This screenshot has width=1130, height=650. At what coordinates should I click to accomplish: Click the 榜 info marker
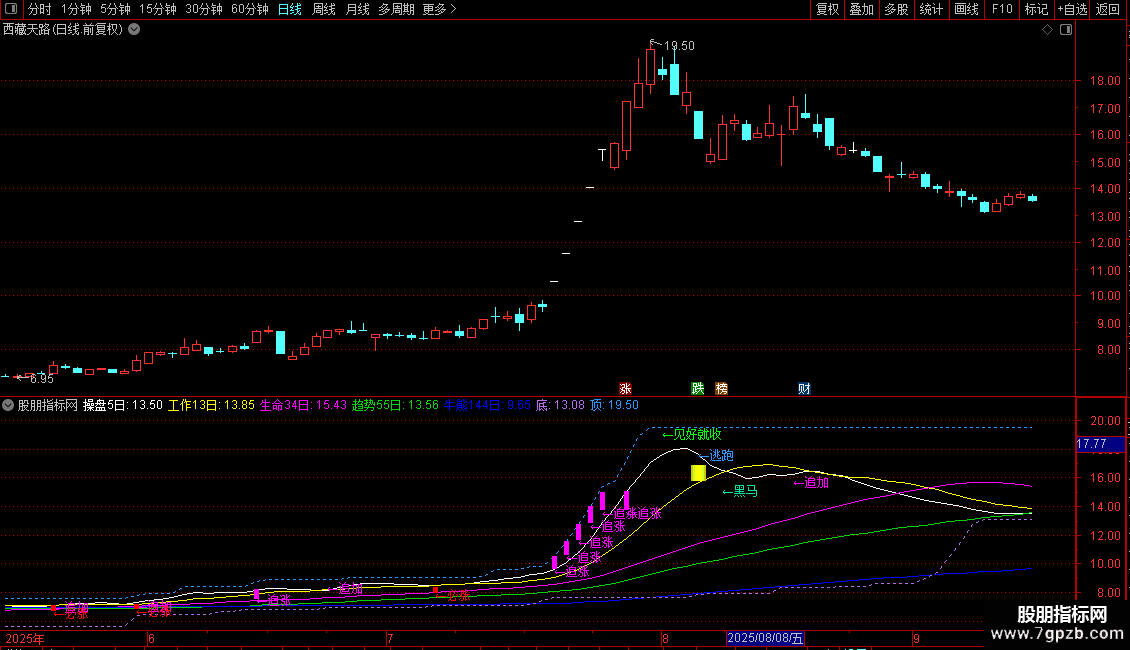click(x=721, y=388)
